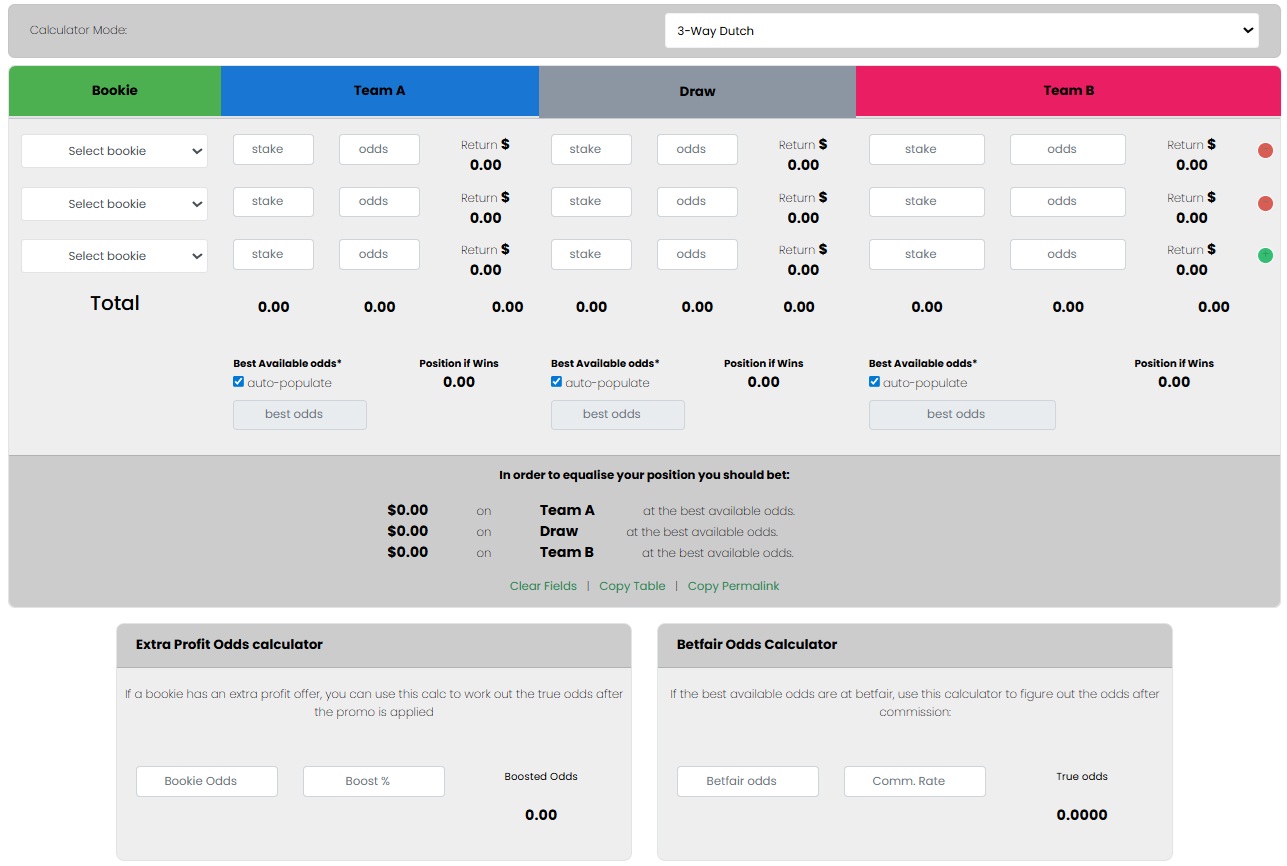The width and height of the screenshot is (1287, 866).
Task: Click the Boost % input field
Action: coord(373,781)
